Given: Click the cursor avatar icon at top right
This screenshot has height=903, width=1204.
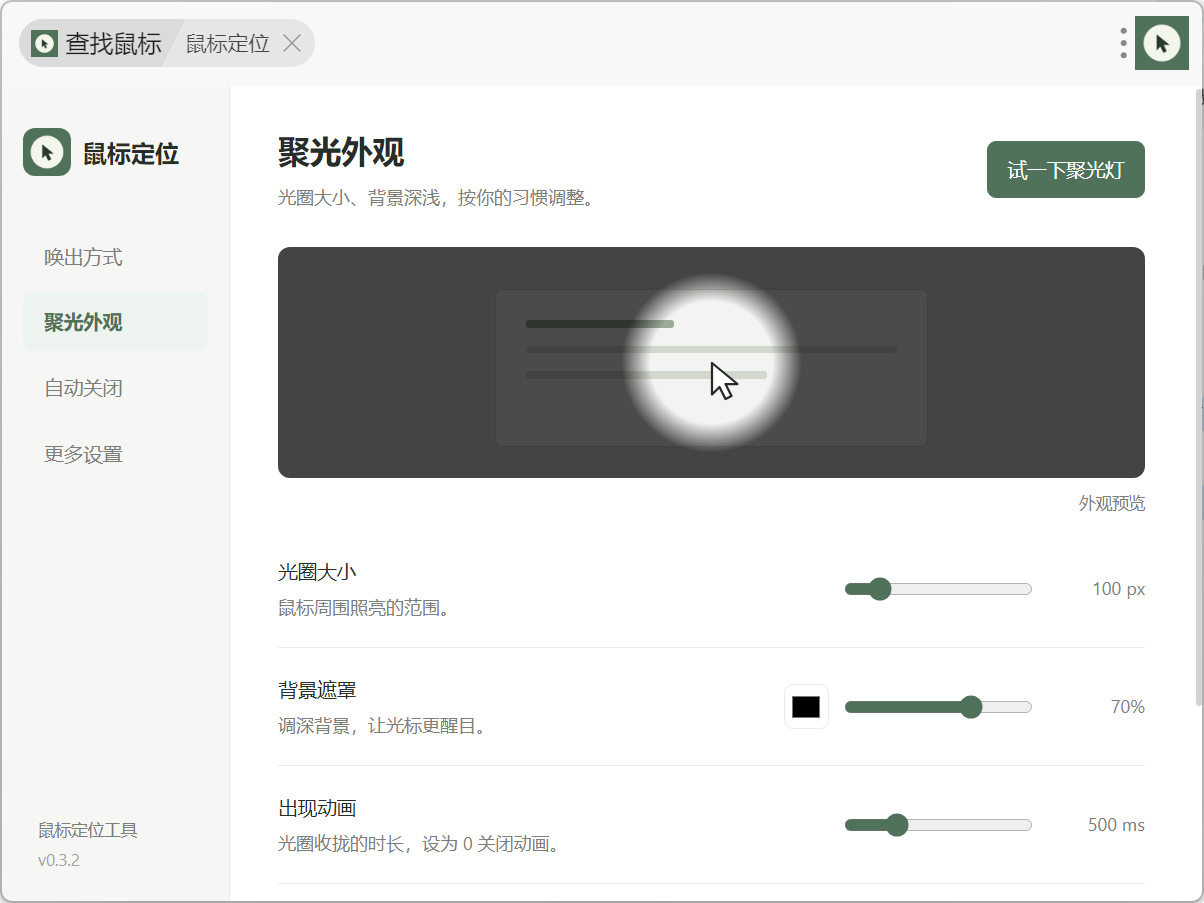Looking at the screenshot, I should point(1161,43).
